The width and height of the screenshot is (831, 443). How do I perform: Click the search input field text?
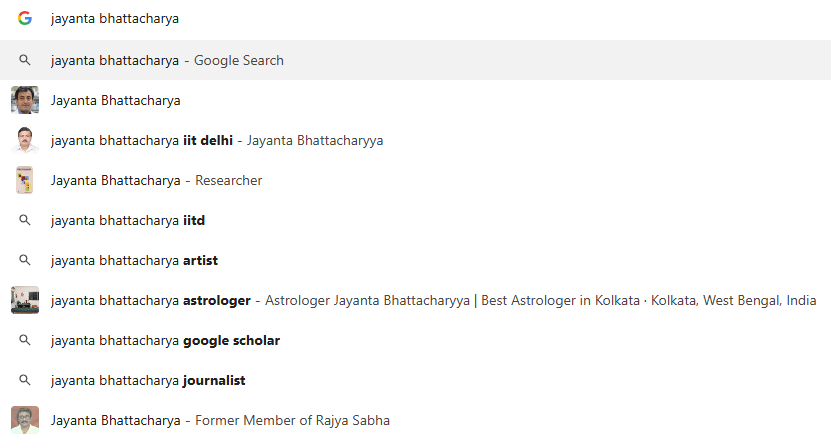coord(115,18)
